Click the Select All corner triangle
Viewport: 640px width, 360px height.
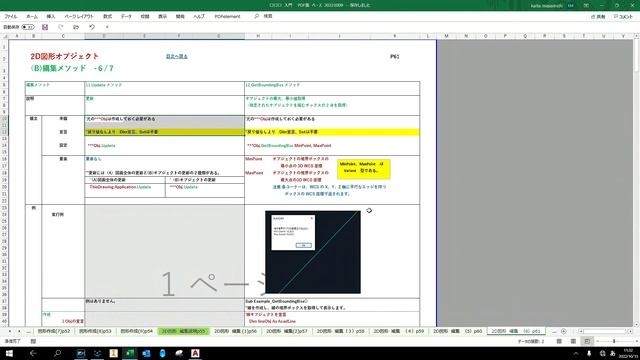pos(5,36)
